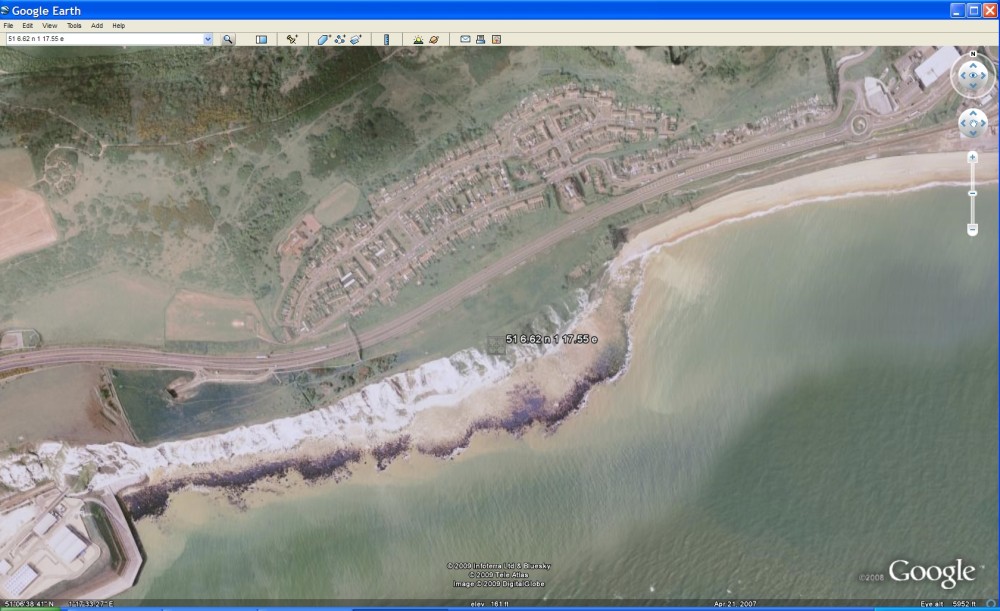Screen dimensions: 1000x611
Task: Open the Add menu
Action: (x=97, y=25)
